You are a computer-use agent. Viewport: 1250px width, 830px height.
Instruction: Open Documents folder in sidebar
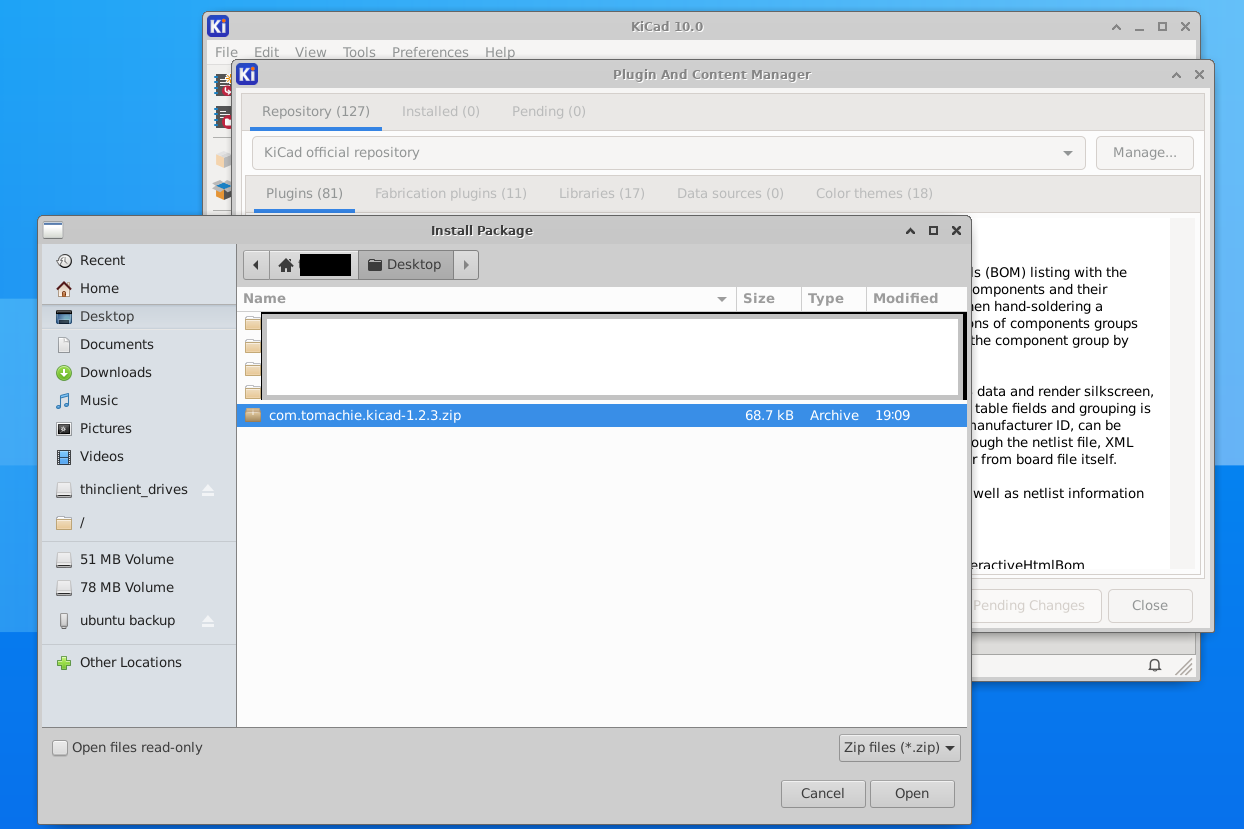point(116,344)
